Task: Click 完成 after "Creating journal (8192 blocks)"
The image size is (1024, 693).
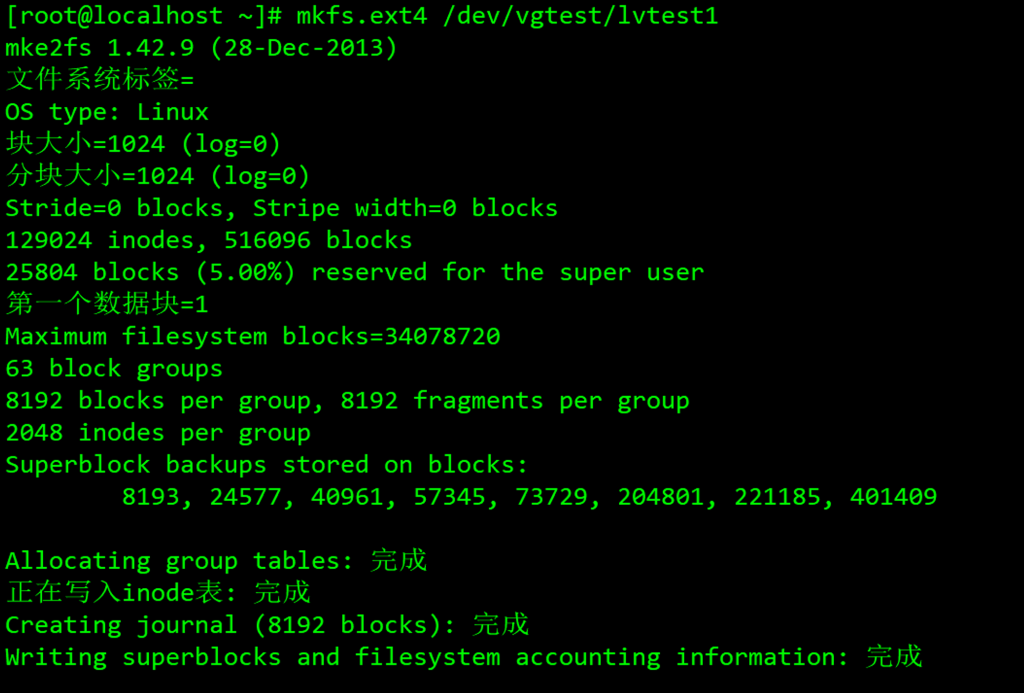Action: point(500,625)
